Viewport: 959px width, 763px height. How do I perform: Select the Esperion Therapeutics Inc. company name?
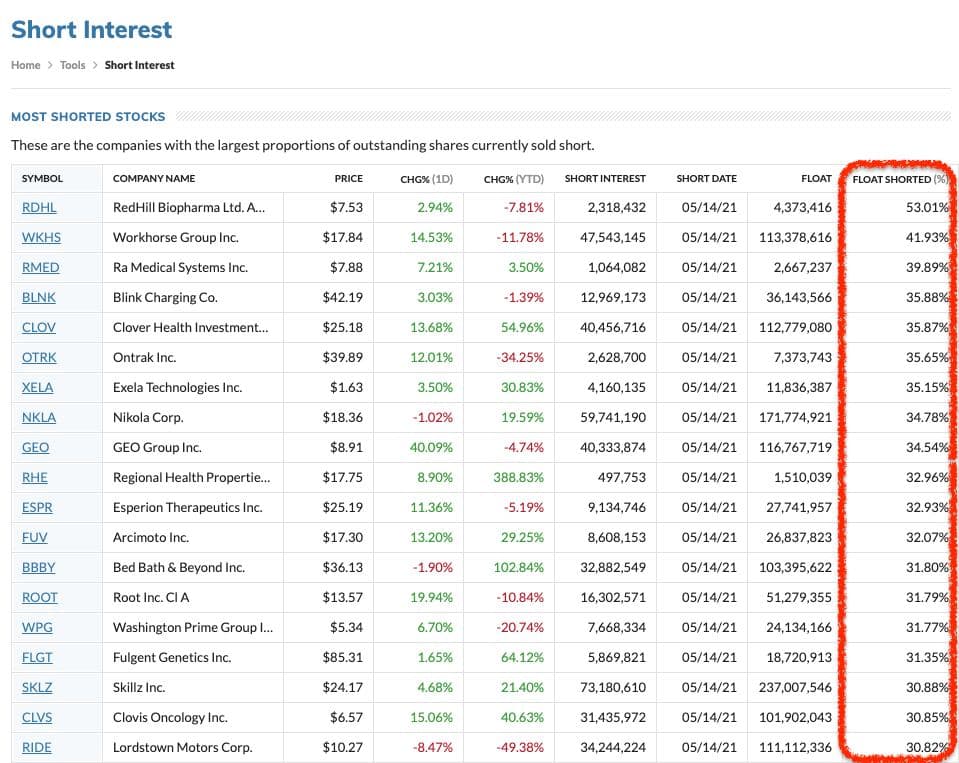188,507
